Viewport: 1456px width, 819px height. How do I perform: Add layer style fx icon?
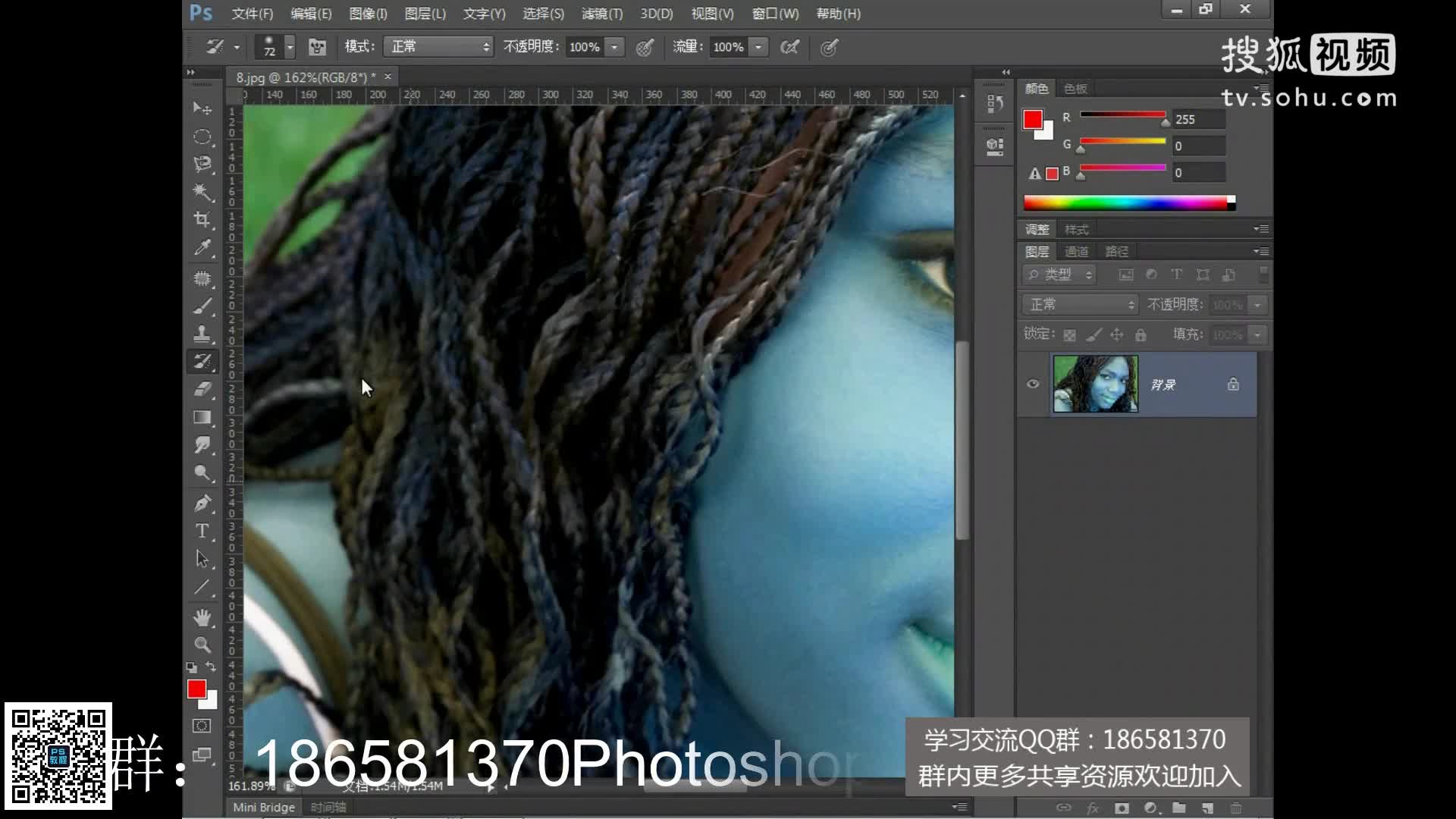pyautogui.click(x=1093, y=808)
